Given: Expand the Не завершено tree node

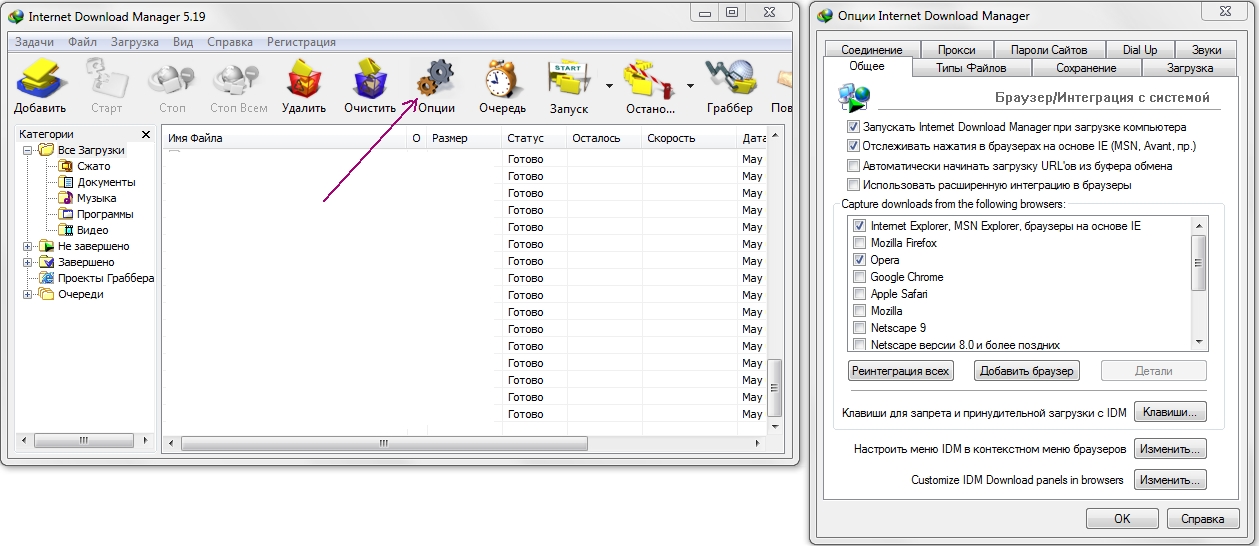Looking at the screenshot, I should [x=28, y=246].
